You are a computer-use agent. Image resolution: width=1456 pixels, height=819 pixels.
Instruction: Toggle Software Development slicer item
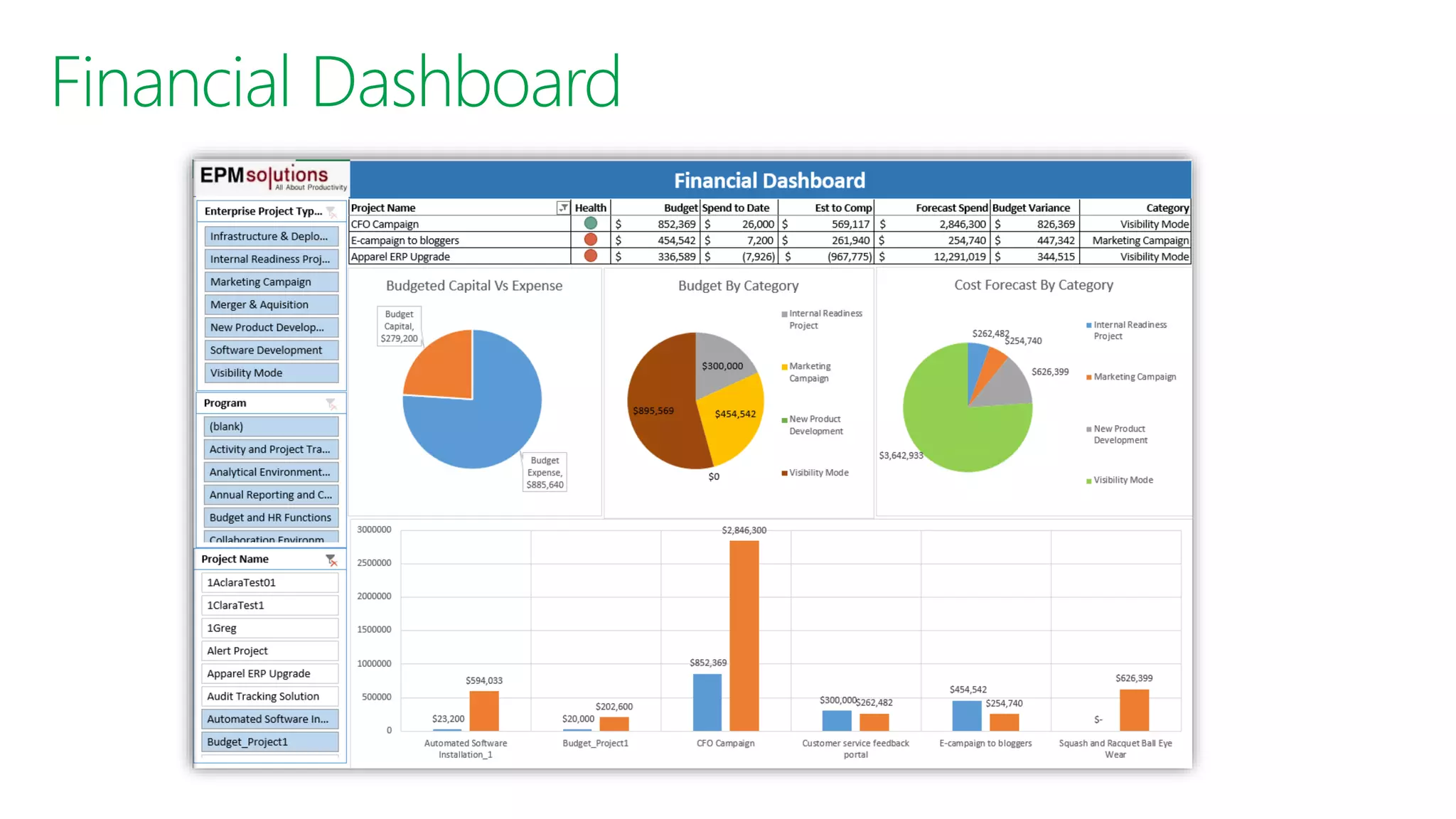point(271,350)
